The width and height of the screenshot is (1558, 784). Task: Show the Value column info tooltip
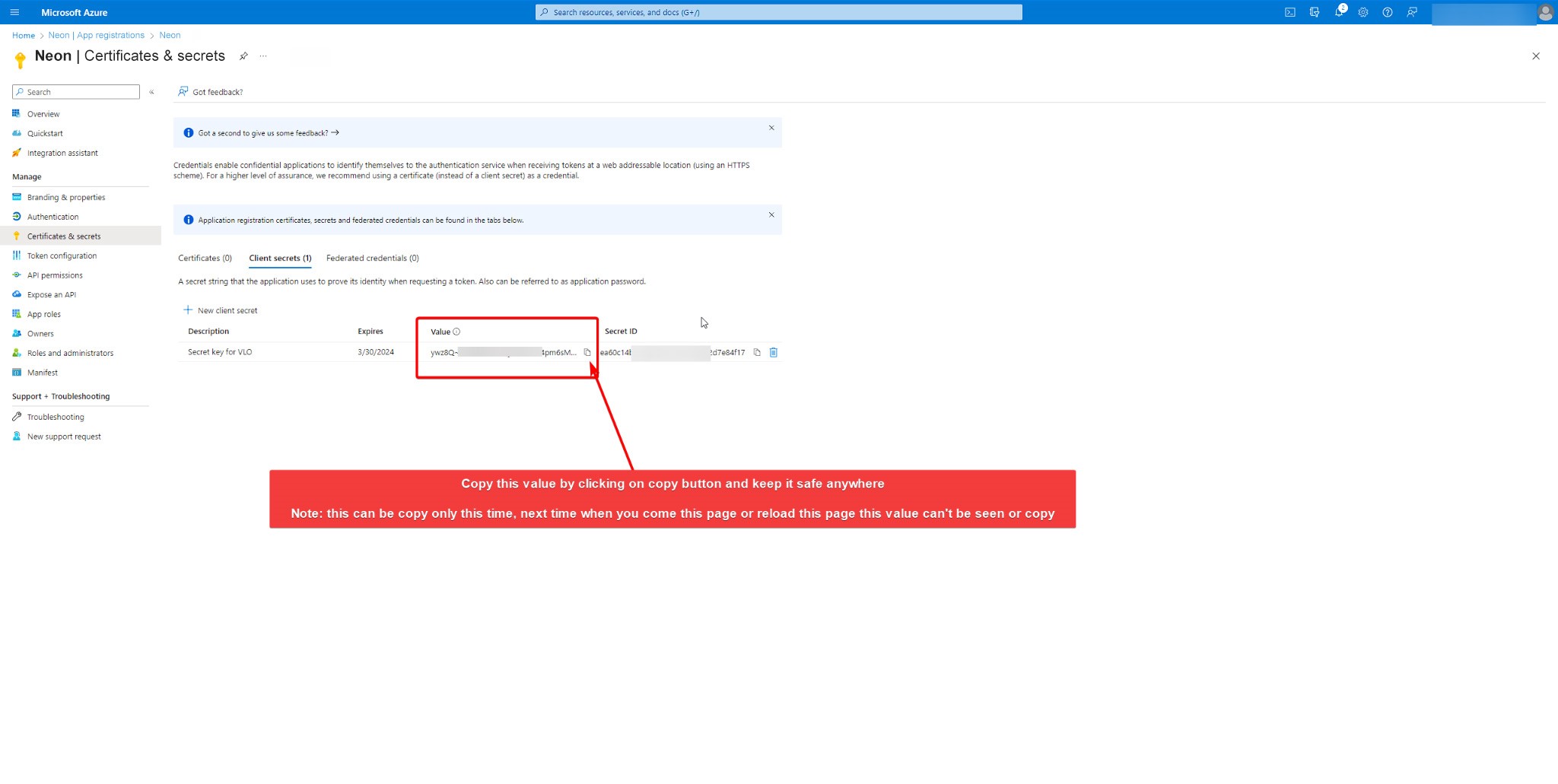point(456,332)
